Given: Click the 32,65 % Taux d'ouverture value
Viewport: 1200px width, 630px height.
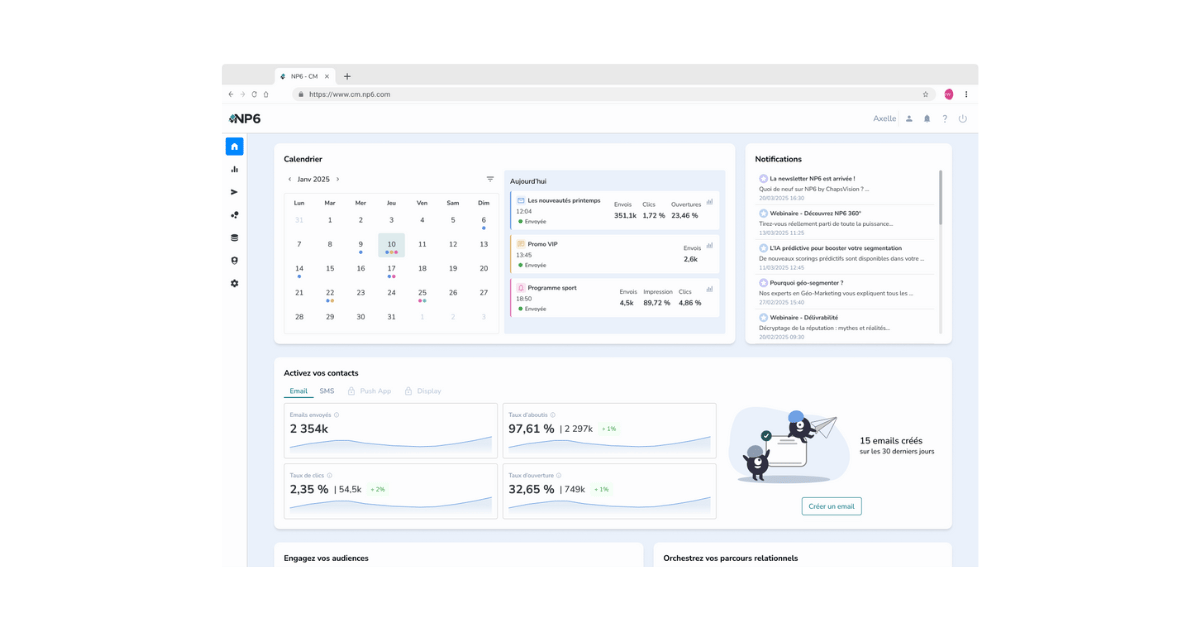Looking at the screenshot, I should [531, 489].
